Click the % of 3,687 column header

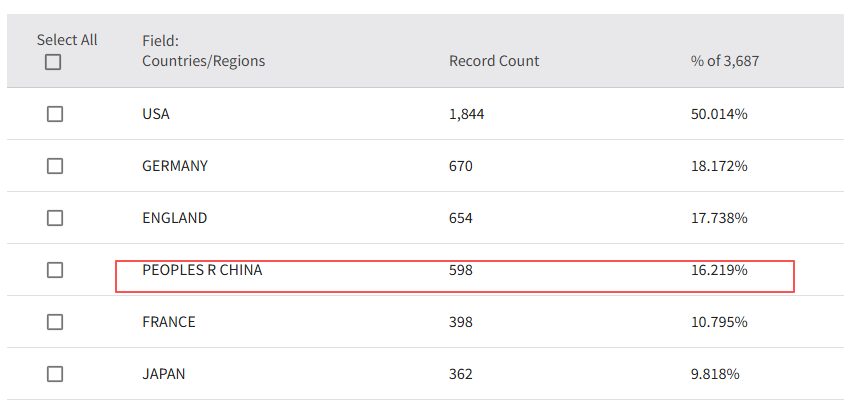tap(725, 61)
